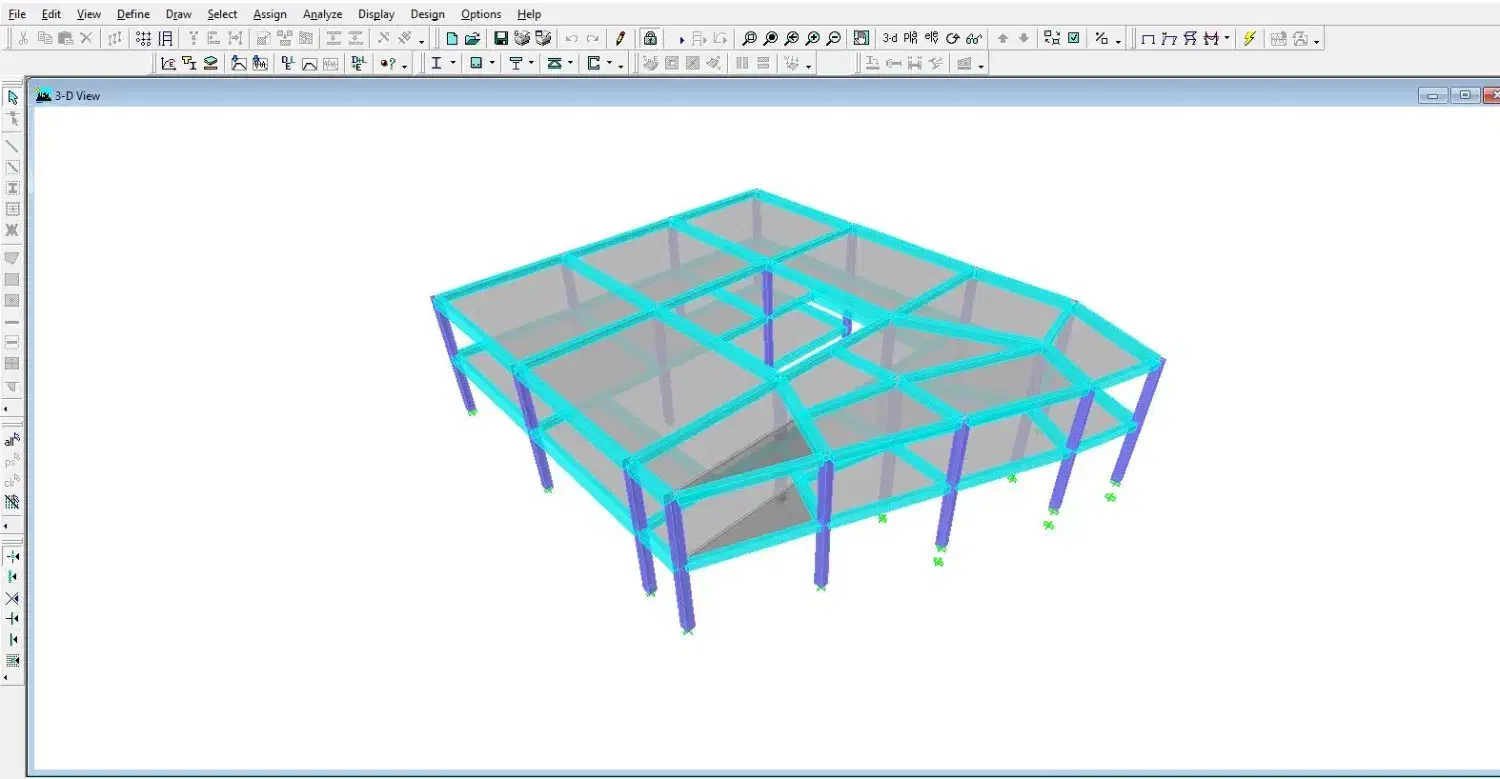Toggle the Lock model padlock
The height and width of the screenshot is (779, 1500).
coord(650,39)
